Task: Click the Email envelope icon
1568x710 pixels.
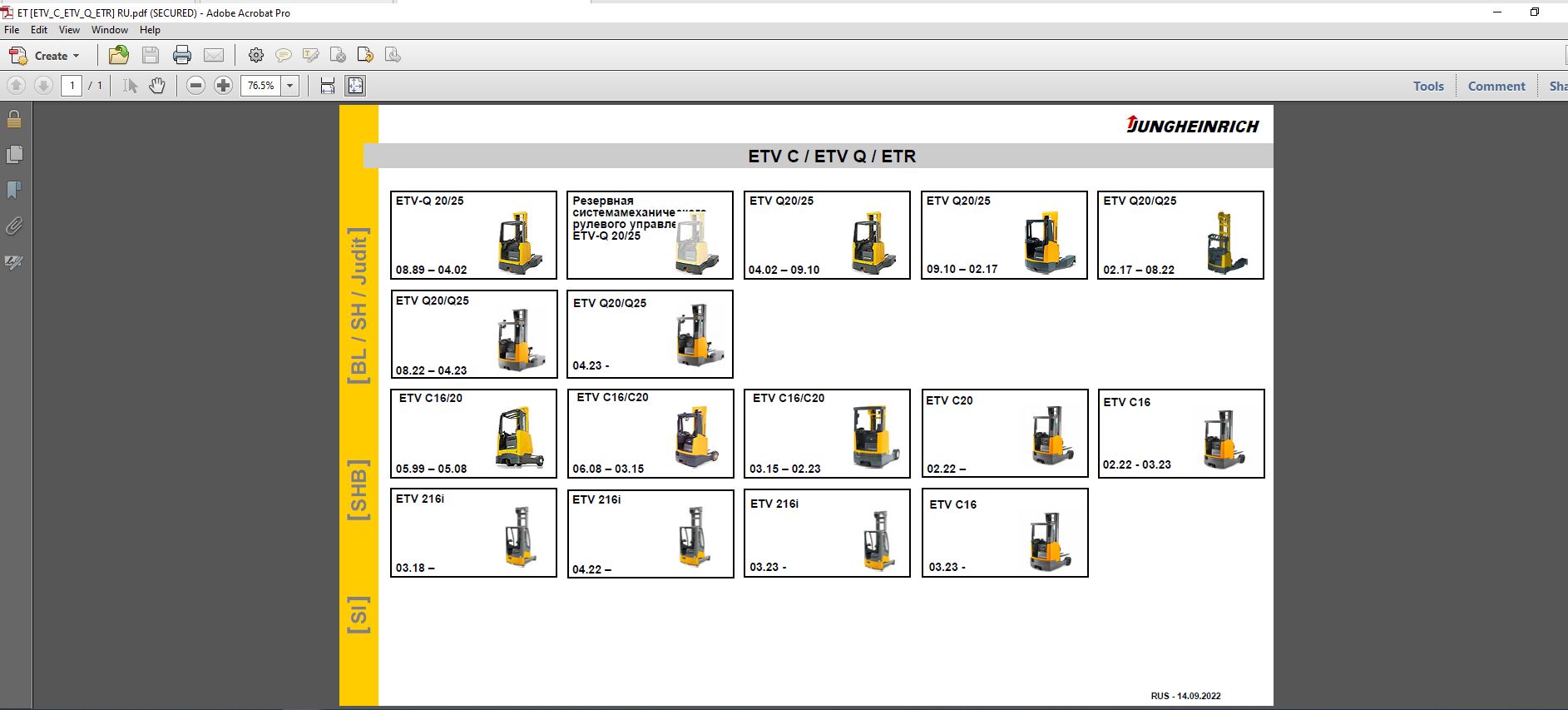Action: coord(214,56)
